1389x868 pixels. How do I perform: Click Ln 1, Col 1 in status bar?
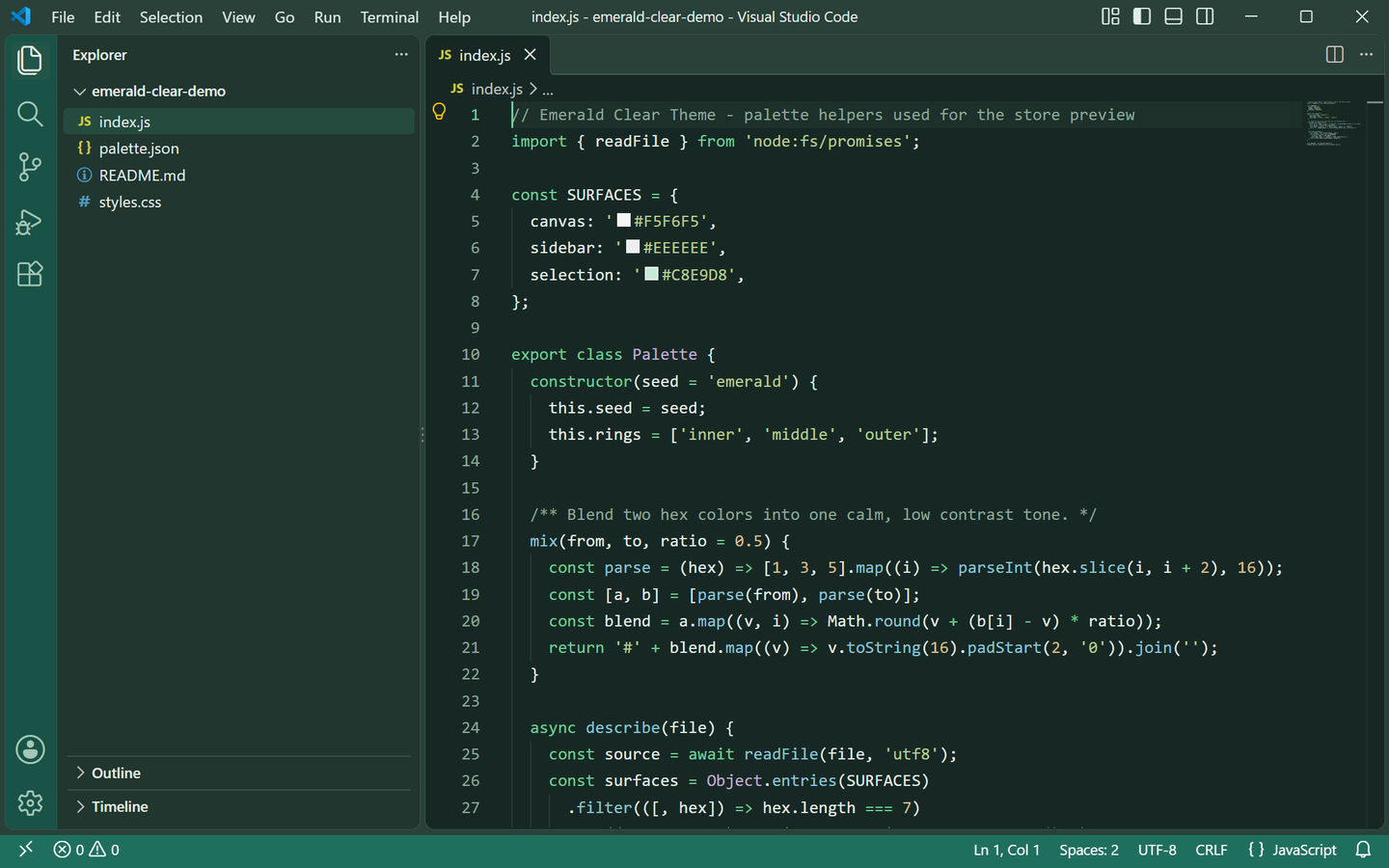click(1007, 850)
